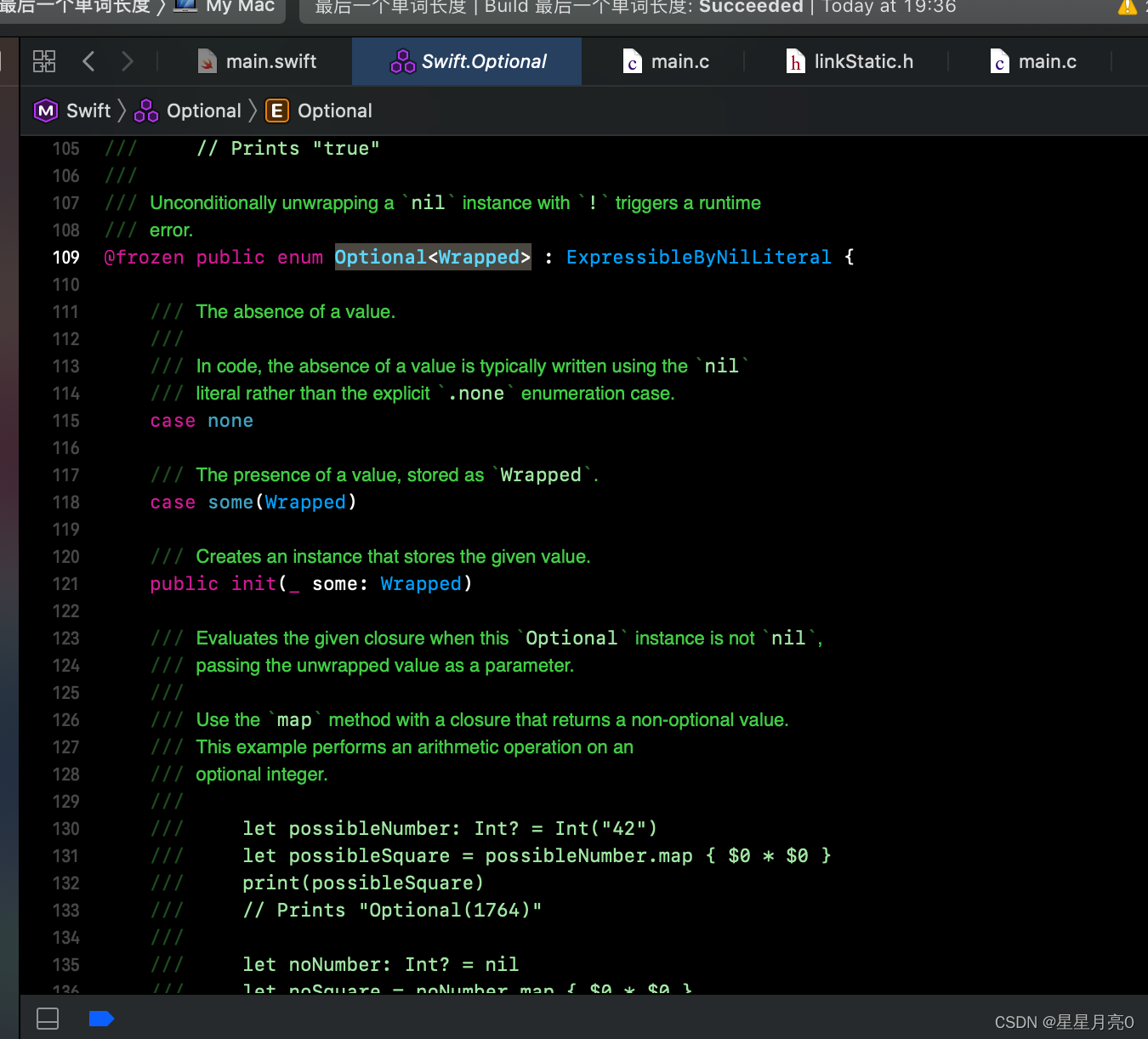Click 'Creates an instance that stores' comment
The image size is (1148, 1039).
(393, 557)
